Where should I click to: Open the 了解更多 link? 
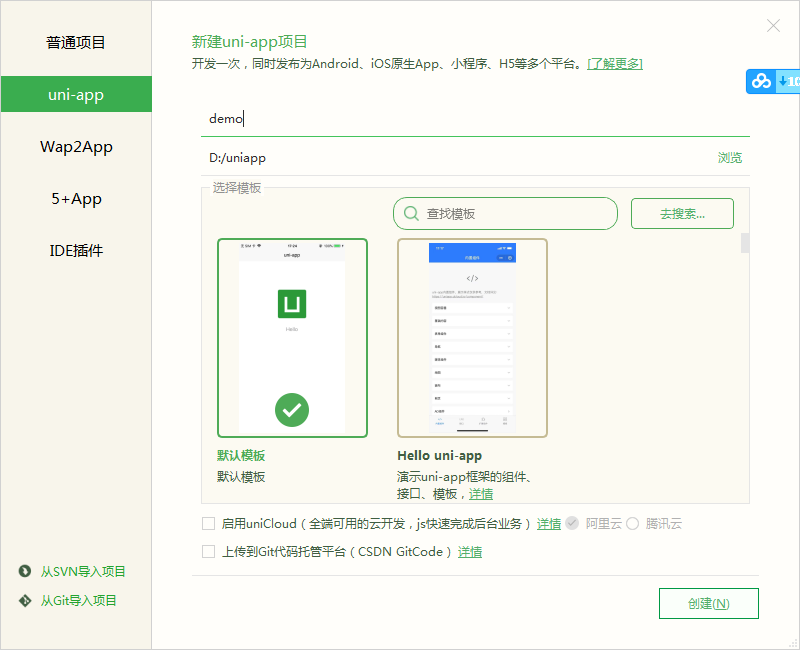tap(615, 64)
